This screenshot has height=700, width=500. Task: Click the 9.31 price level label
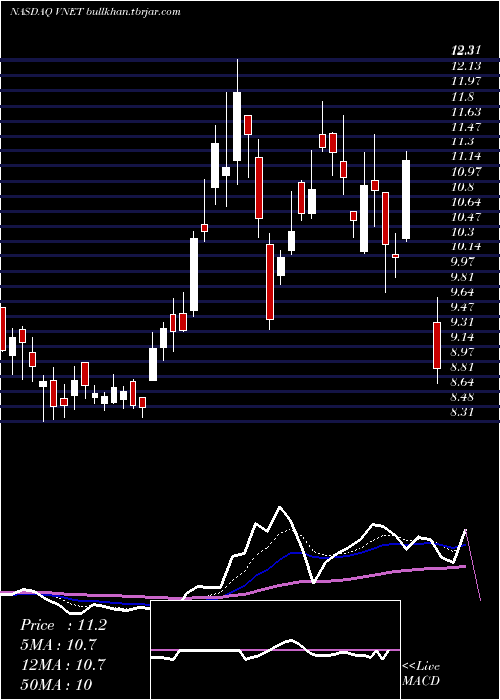pos(462,322)
